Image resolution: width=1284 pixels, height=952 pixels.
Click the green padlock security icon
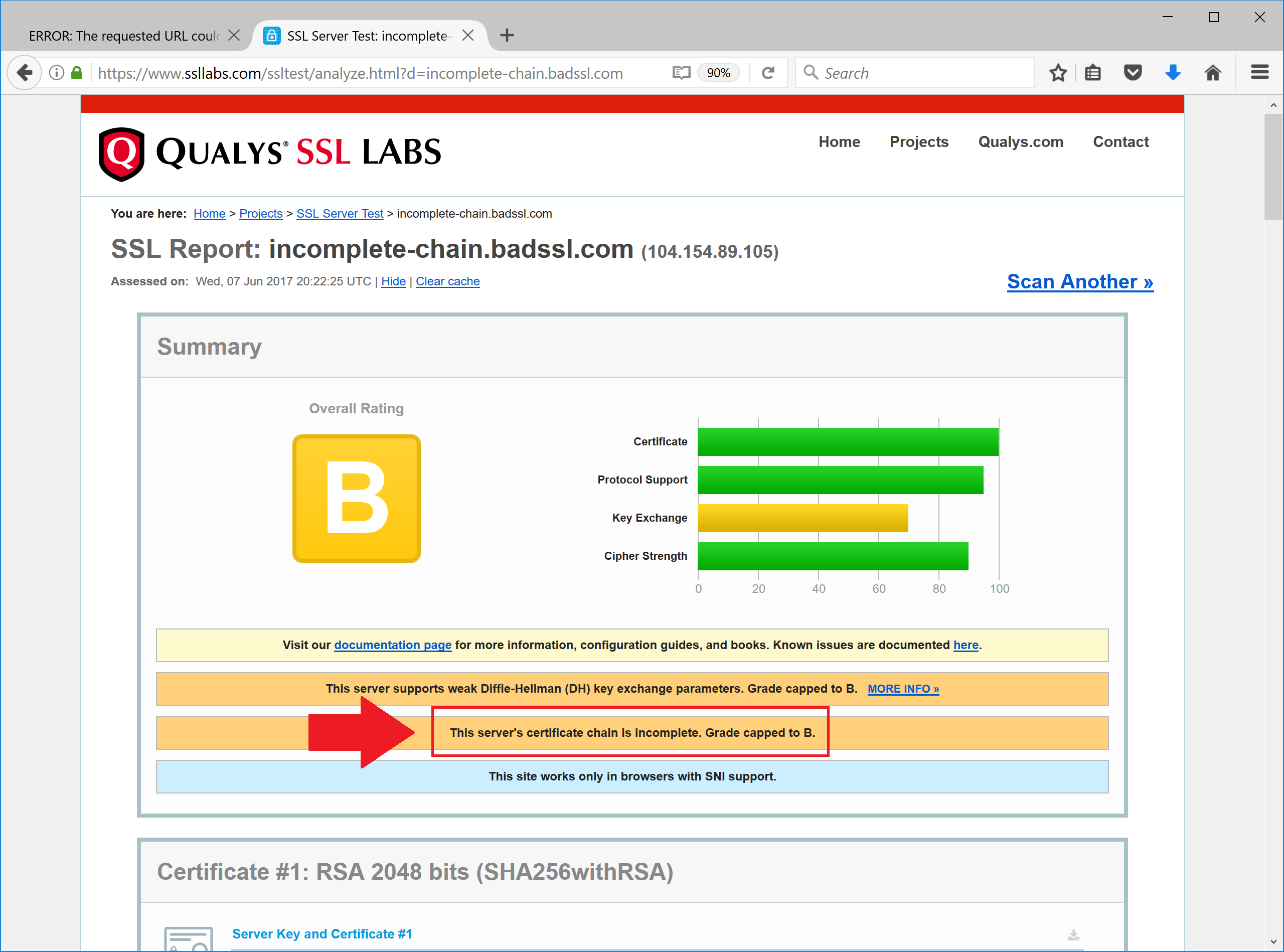(x=77, y=73)
